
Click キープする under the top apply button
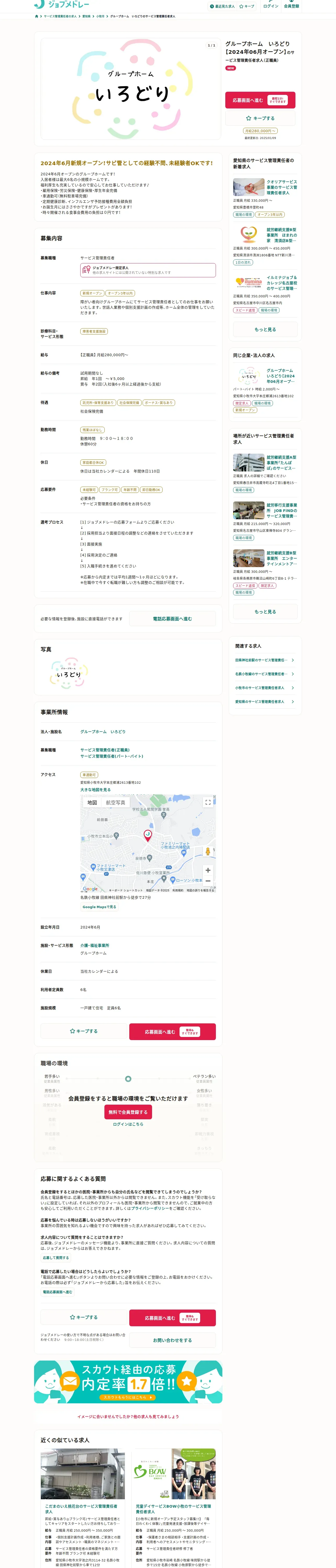(260, 118)
